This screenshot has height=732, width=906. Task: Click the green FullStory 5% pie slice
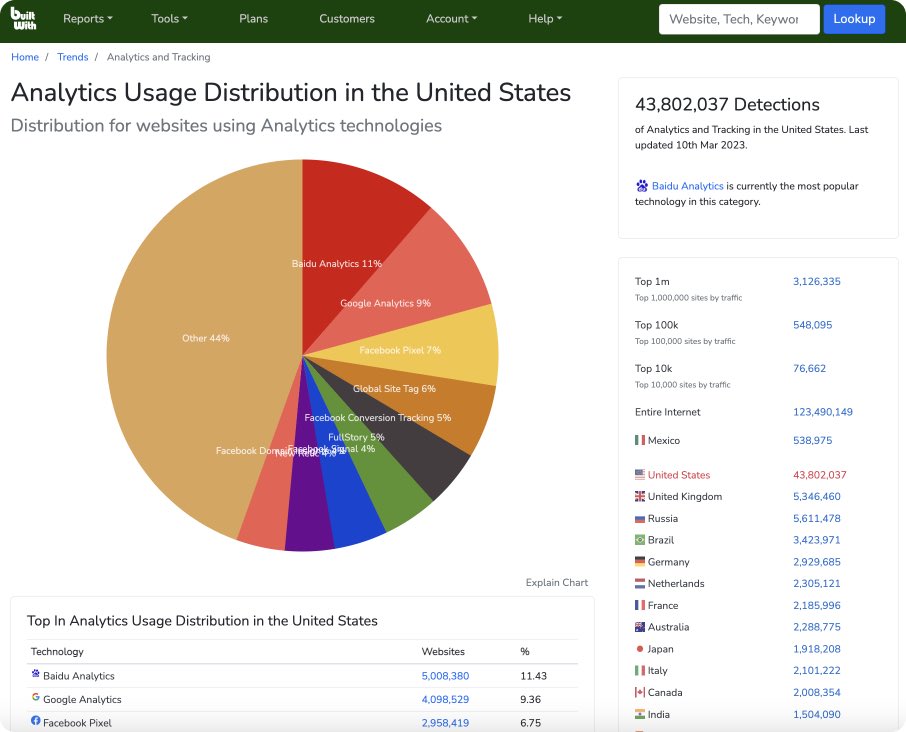(393, 497)
